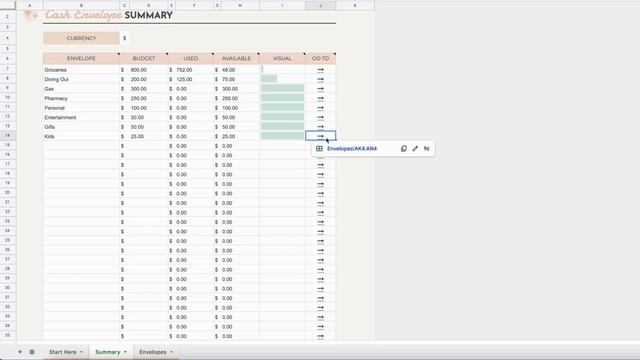Open the Pharmacy envelope via its arrow

[x=320, y=98]
